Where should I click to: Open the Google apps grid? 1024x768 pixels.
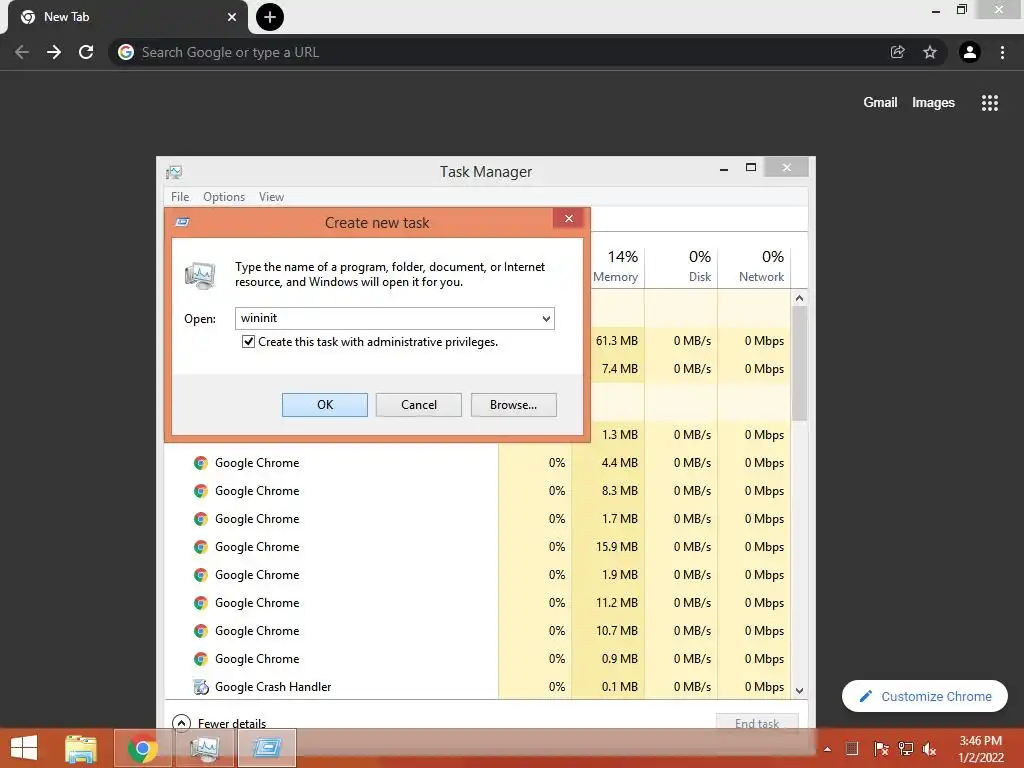pyautogui.click(x=990, y=103)
